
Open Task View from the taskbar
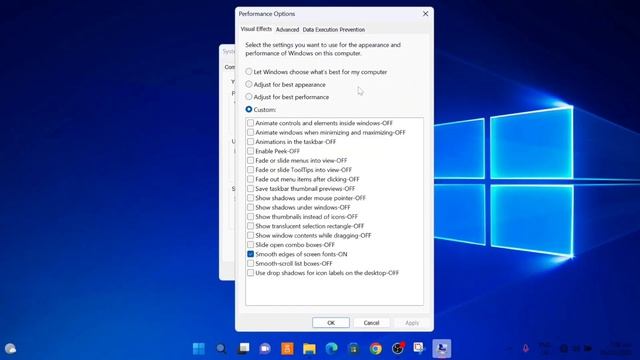(x=243, y=349)
